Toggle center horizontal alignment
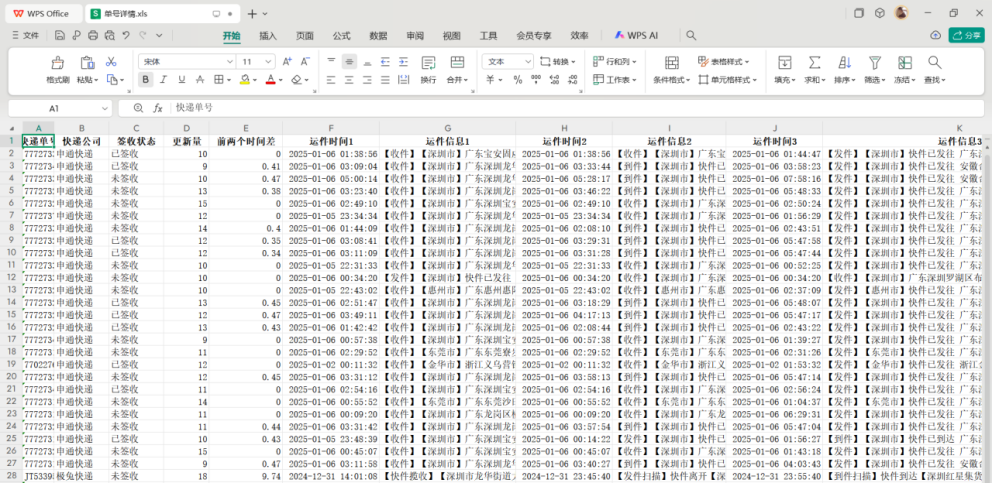Image resolution: width=993 pixels, height=484 pixels. tap(349, 80)
